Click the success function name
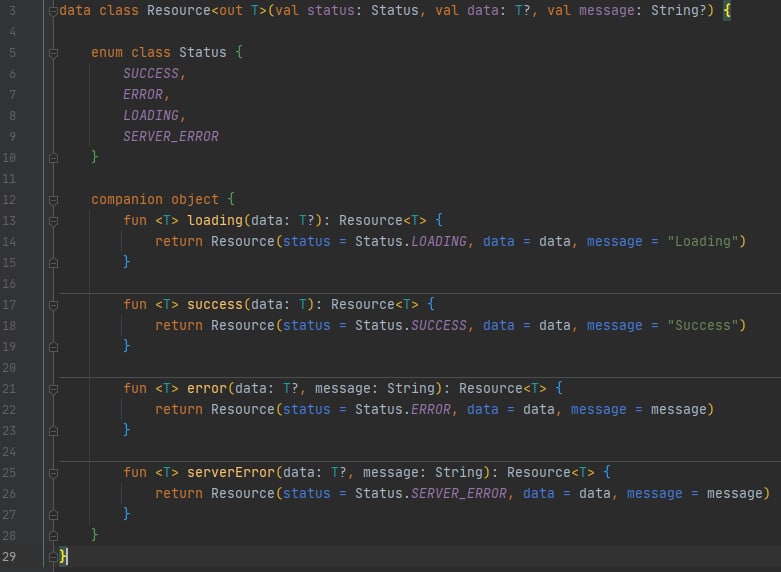 [x=215, y=304]
